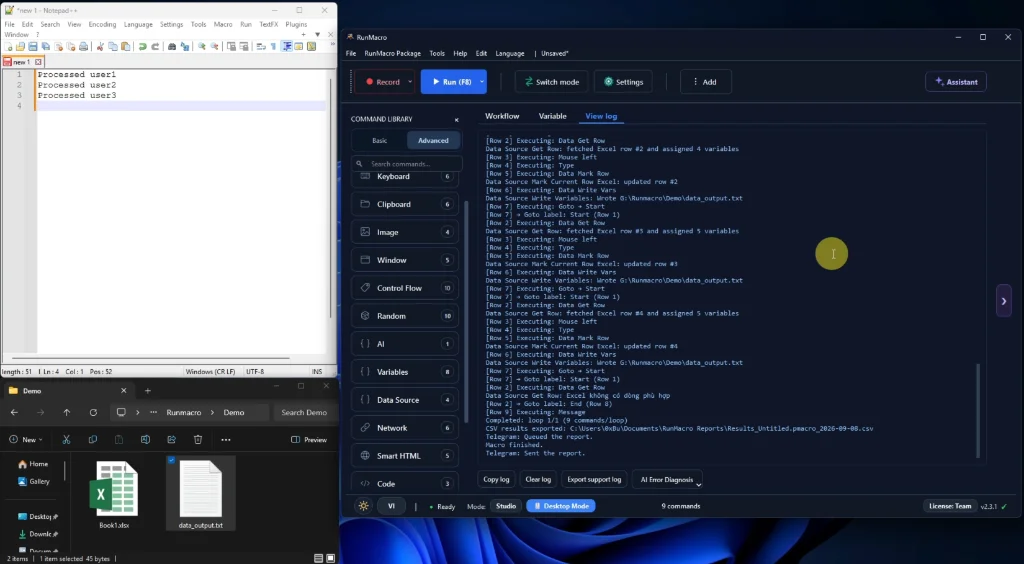The width and height of the screenshot is (1024, 564).
Task: Open Gallery in File Explorer sidebar
Action: [33, 481]
